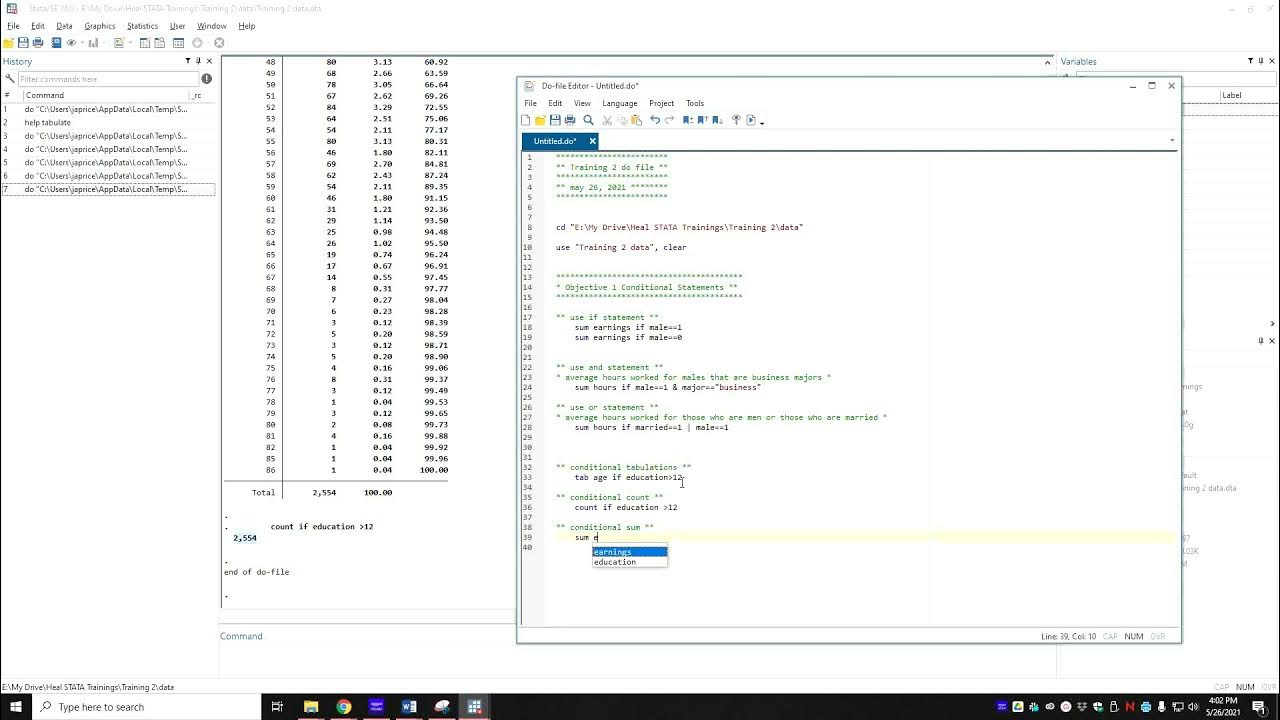This screenshot has height=720, width=1280.
Task: Print results with main toolbar printer icon
Action: coord(38,43)
